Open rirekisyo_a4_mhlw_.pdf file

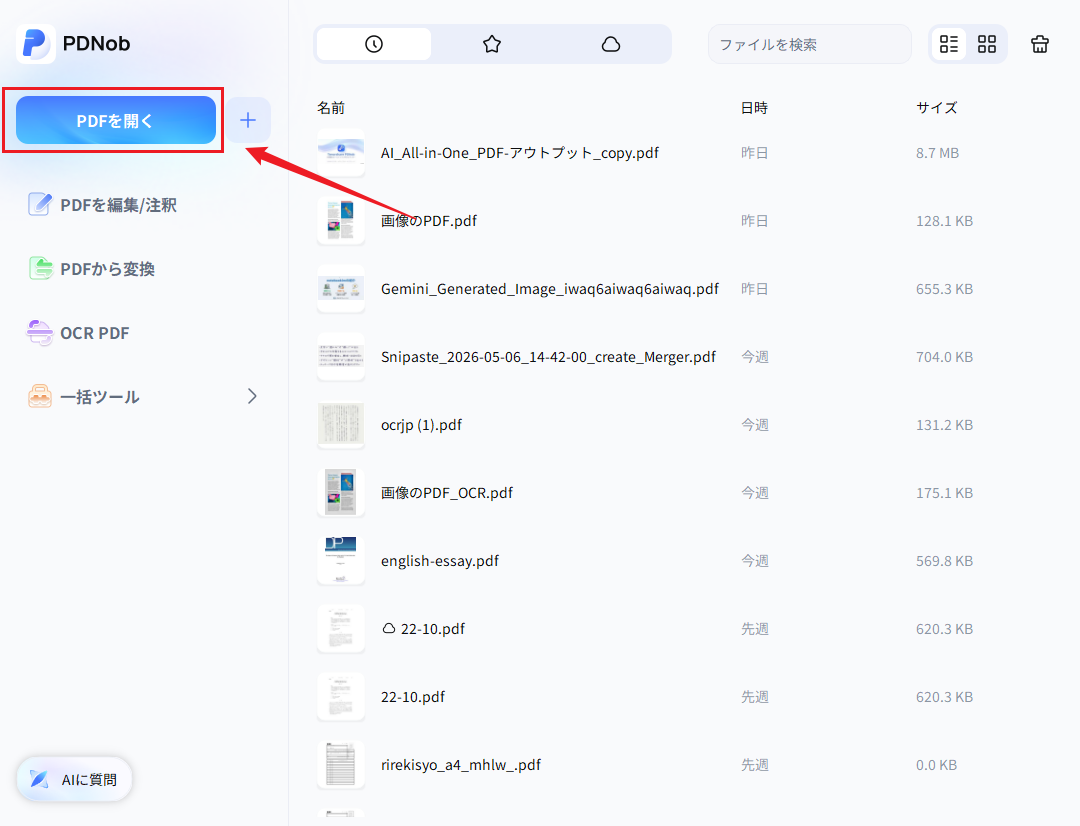461,765
